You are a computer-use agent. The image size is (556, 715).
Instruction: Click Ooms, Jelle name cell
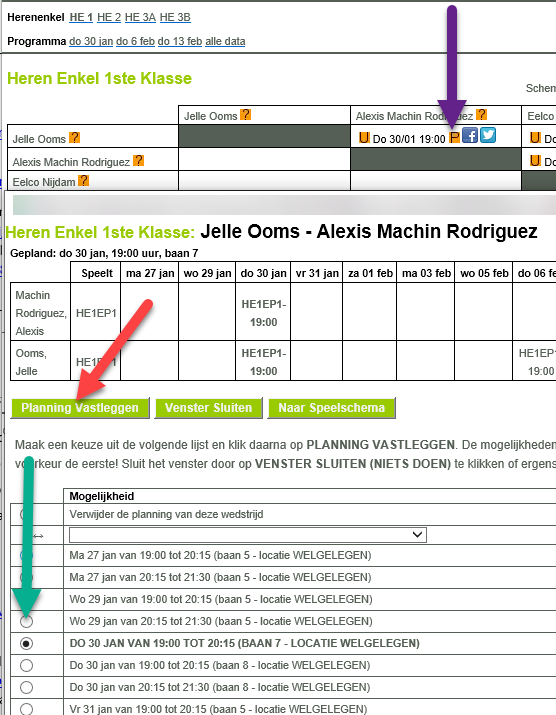(x=41, y=362)
